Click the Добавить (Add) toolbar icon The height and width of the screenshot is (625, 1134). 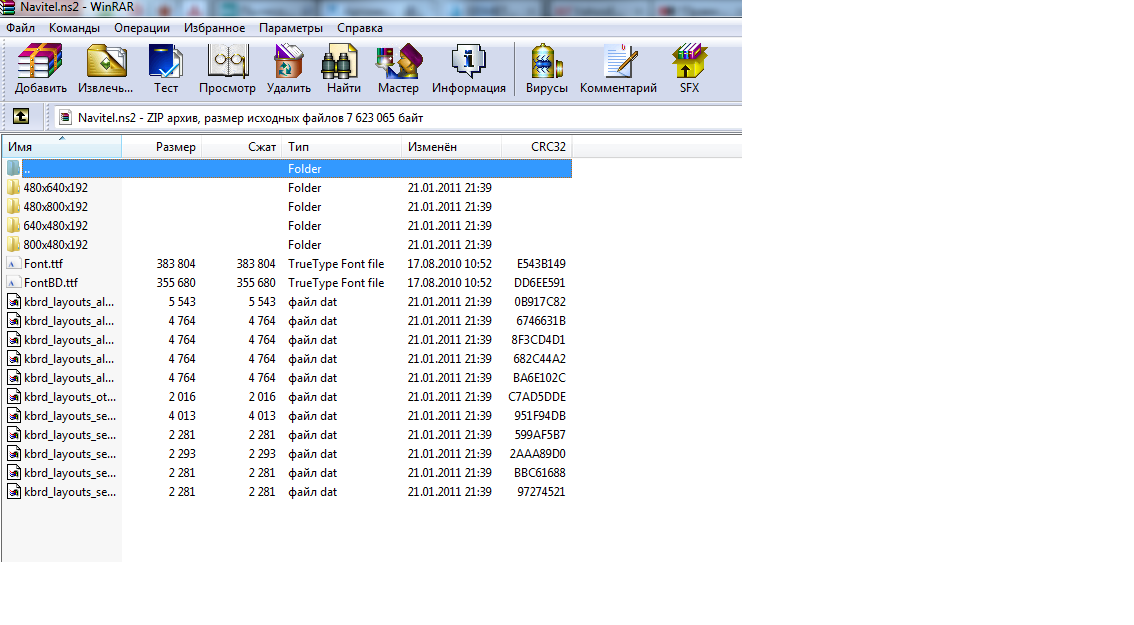pos(40,68)
